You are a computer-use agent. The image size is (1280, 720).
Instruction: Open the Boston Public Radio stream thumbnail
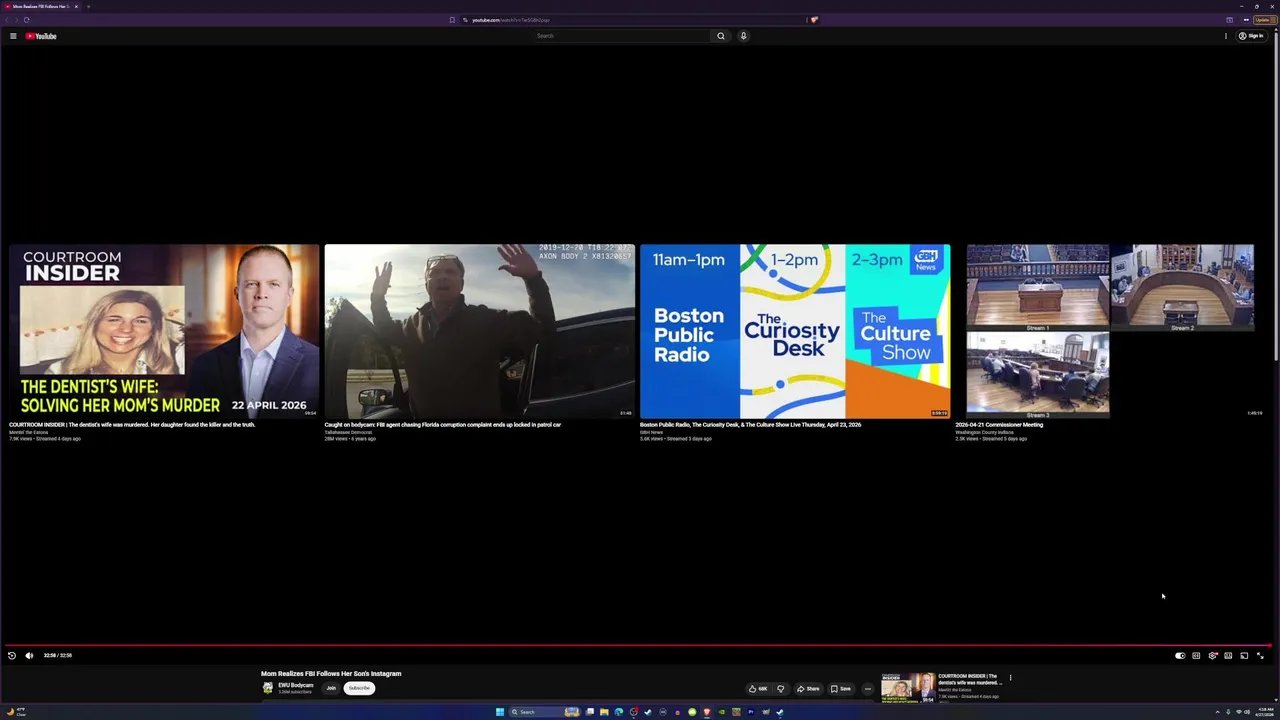[x=795, y=331]
